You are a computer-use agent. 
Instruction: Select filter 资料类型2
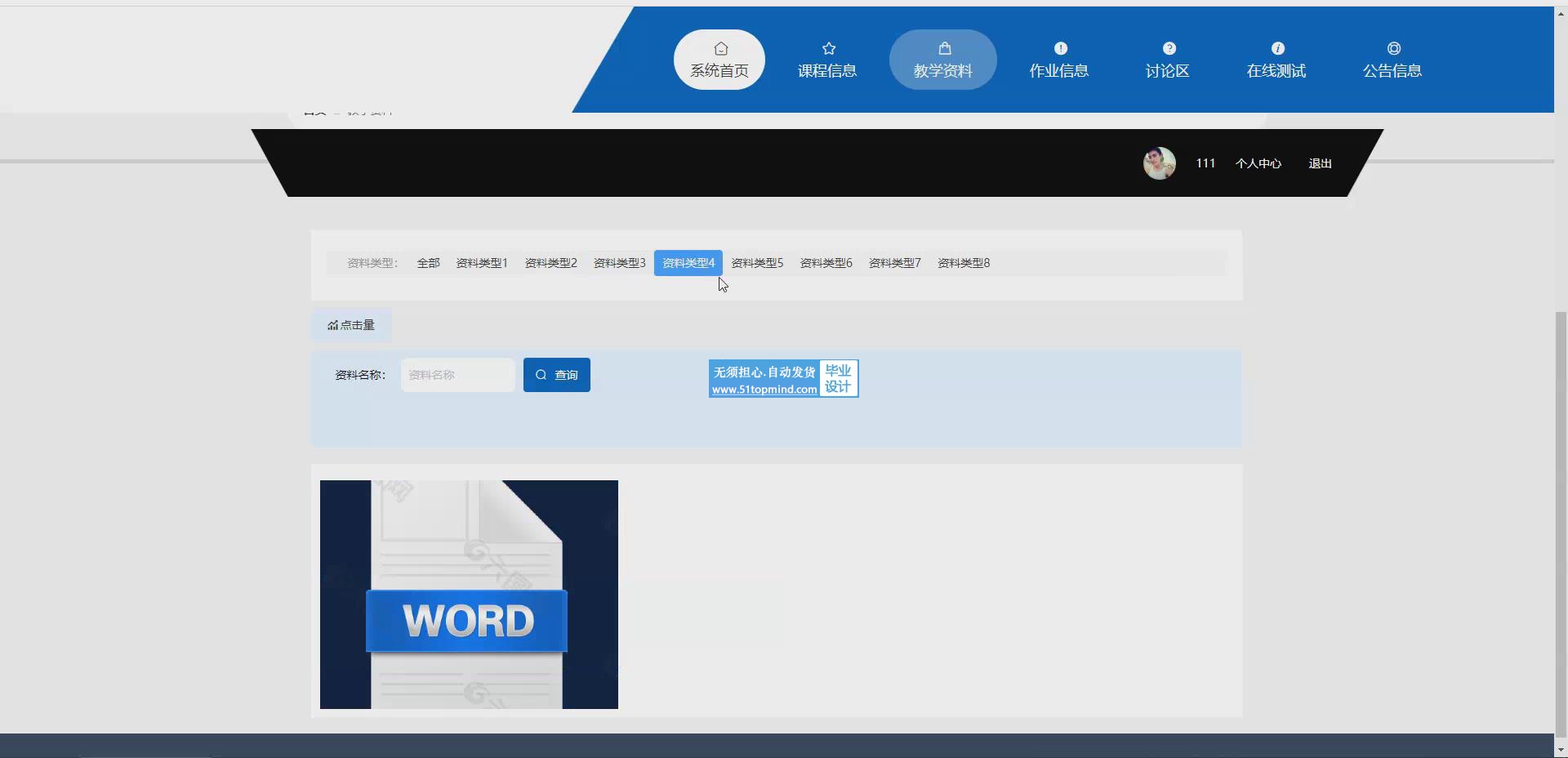tap(550, 263)
